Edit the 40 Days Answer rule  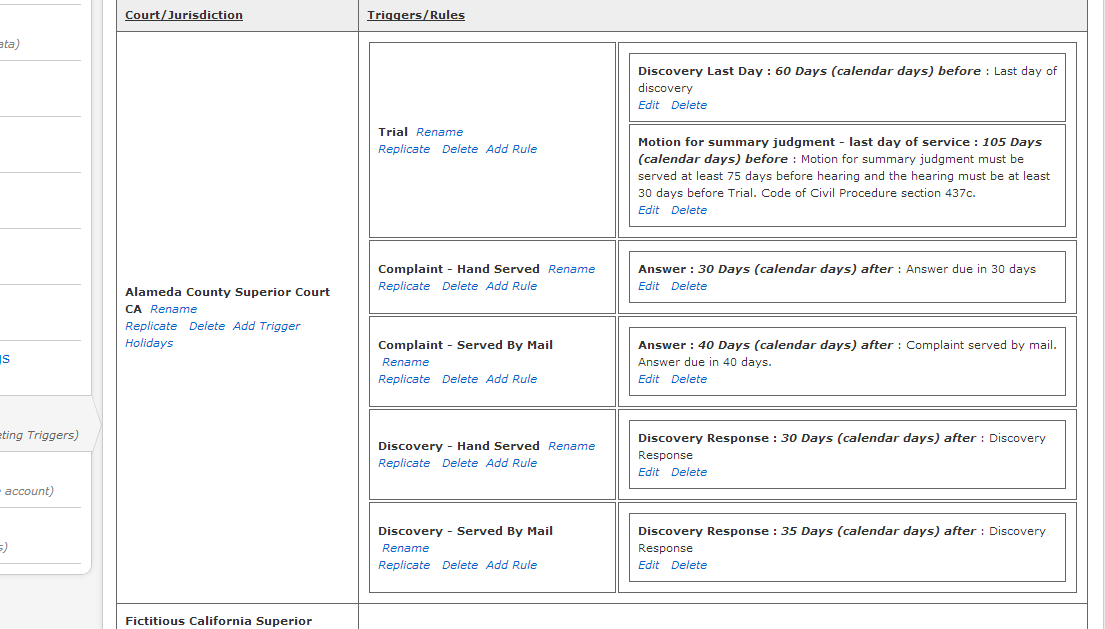tap(648, 379)
